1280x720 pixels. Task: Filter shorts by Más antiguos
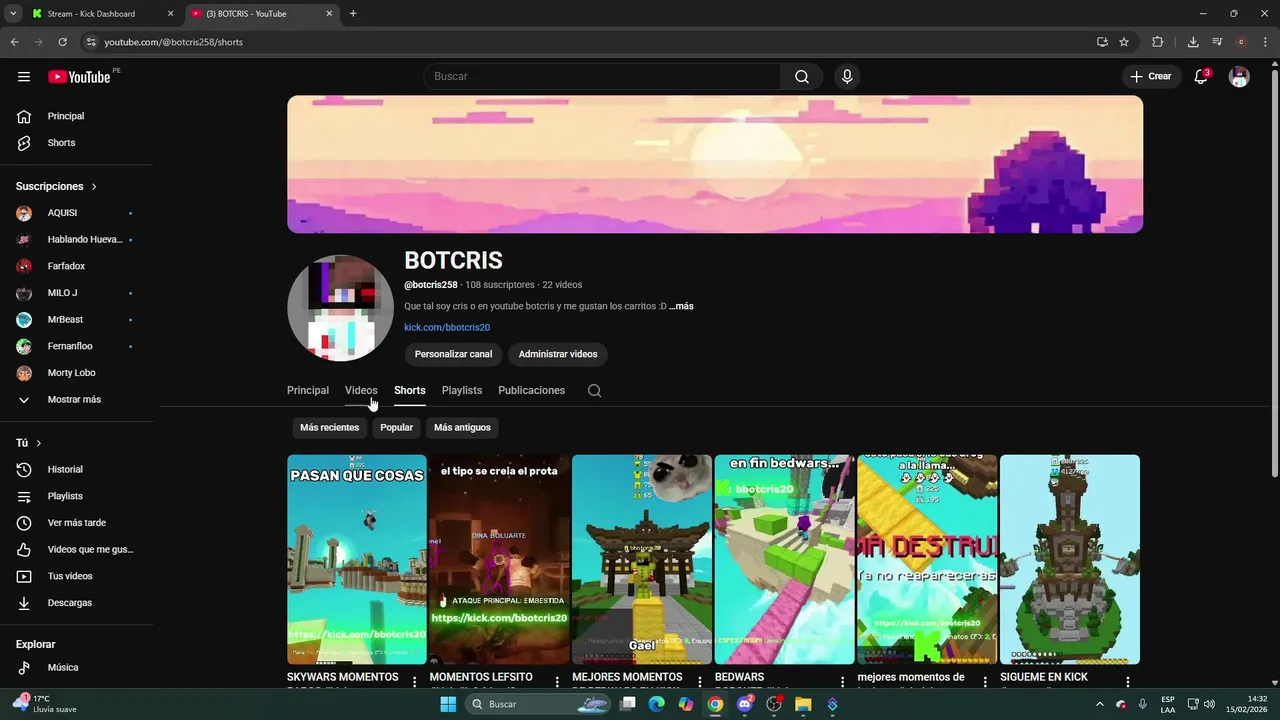[x=462, y=428]
